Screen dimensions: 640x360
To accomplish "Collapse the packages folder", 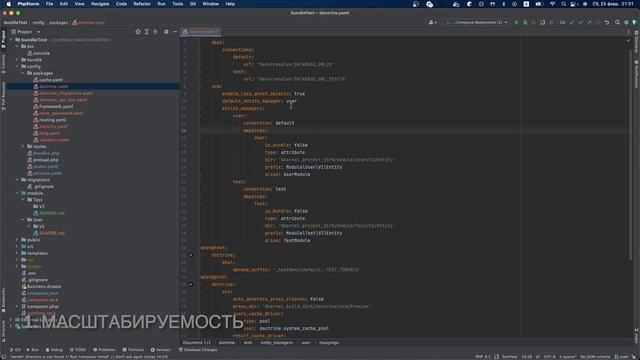I will [x=23, y=73].
